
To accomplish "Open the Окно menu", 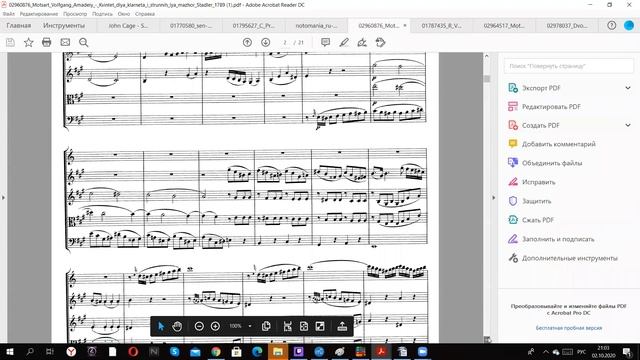I will [124, 14].
